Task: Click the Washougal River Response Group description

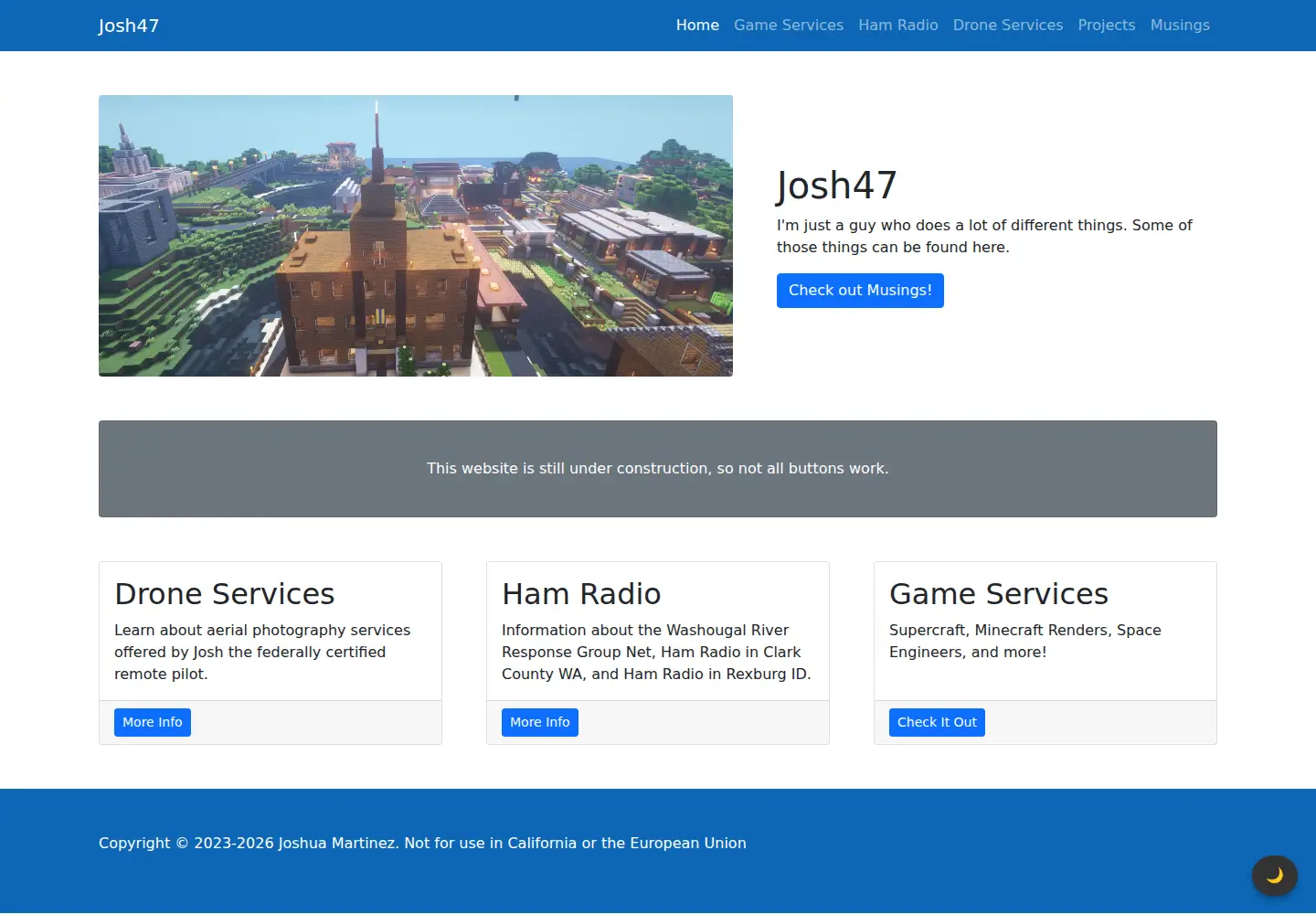Action: 656,652
